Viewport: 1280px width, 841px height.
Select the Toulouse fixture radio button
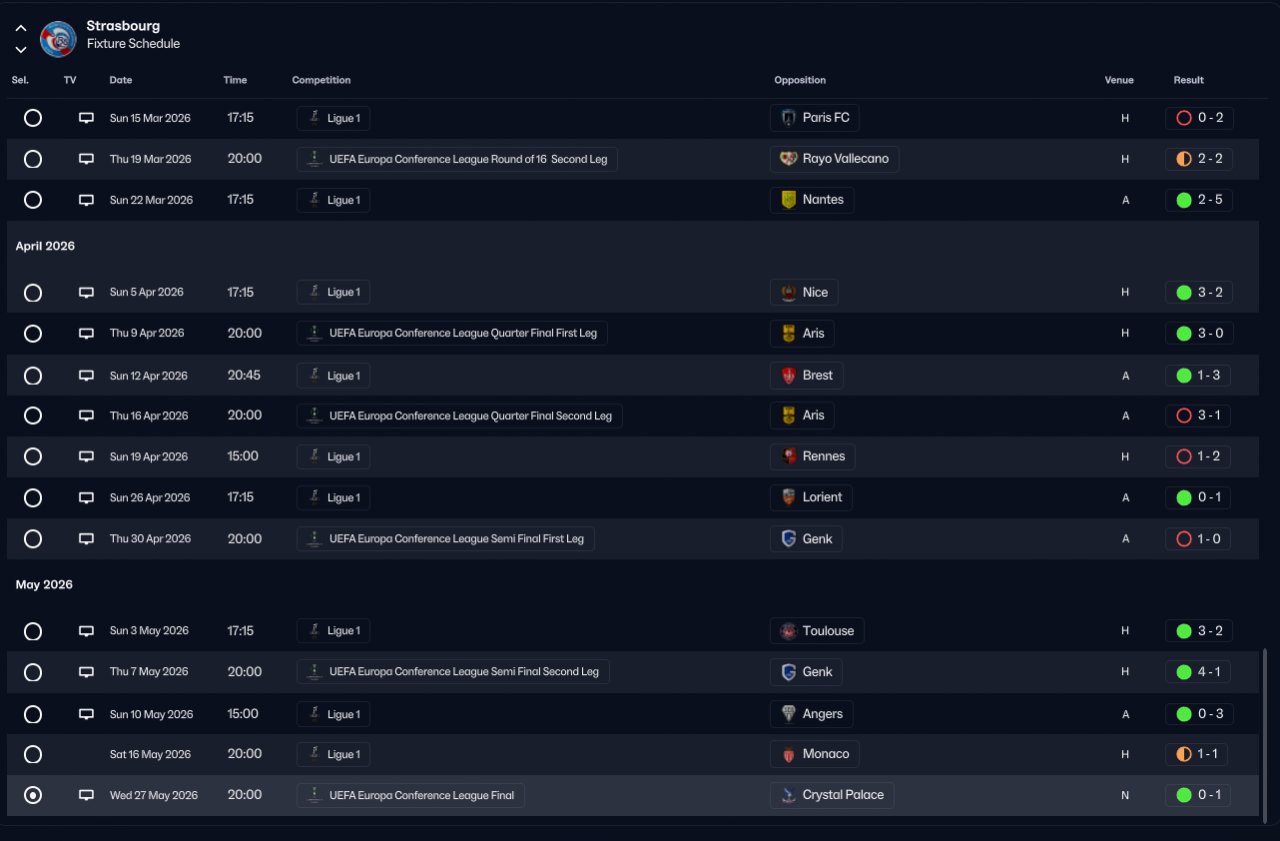pyautogui.click(x=33, y=631)
